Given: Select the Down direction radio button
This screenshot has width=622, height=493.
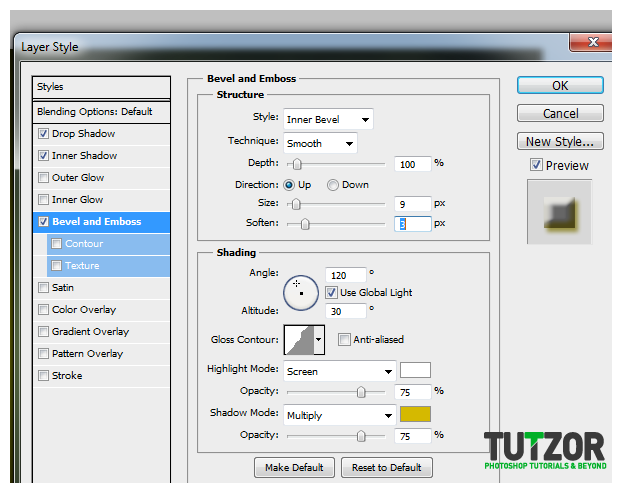Looking at the screenshot, I should [332, 185].
